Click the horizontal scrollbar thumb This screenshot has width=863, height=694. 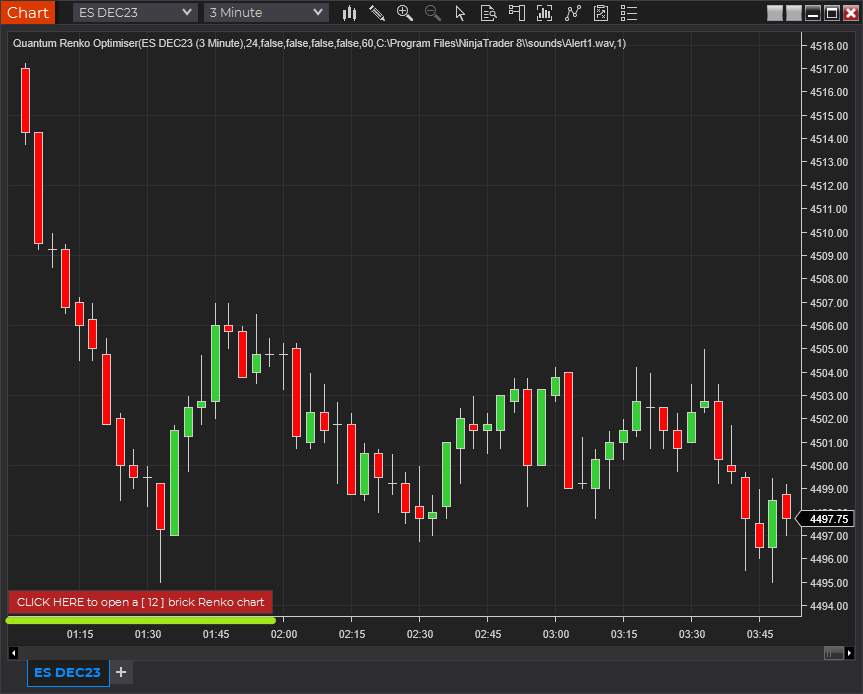coord(834,653)
